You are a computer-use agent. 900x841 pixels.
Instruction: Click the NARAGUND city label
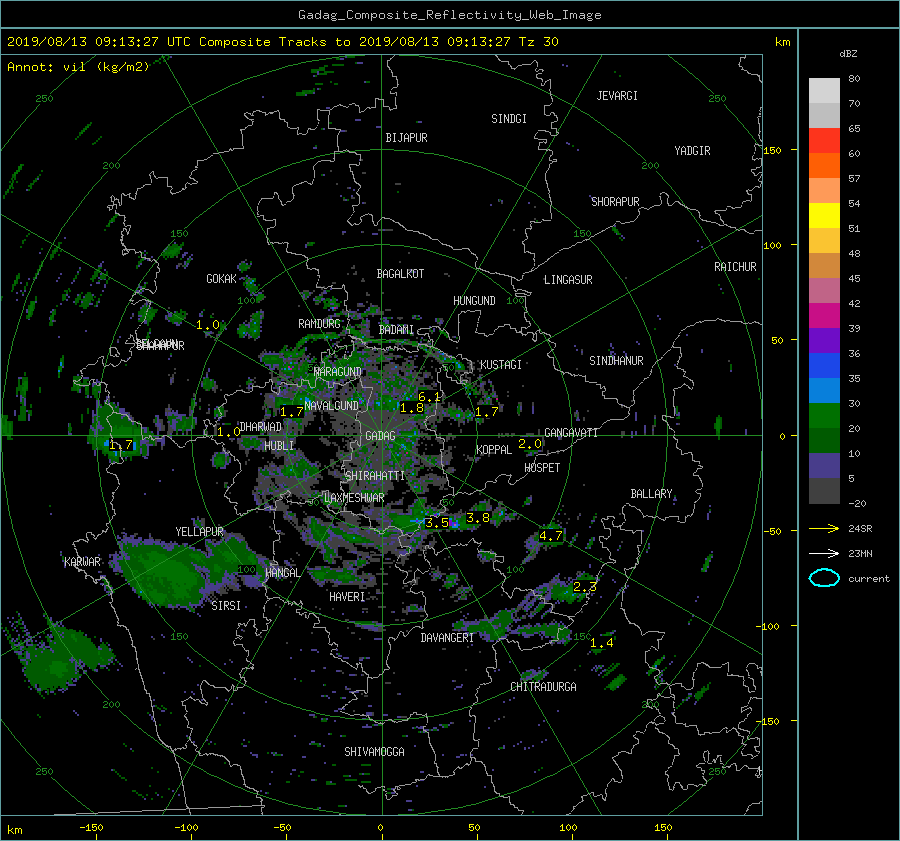[338, 372]
